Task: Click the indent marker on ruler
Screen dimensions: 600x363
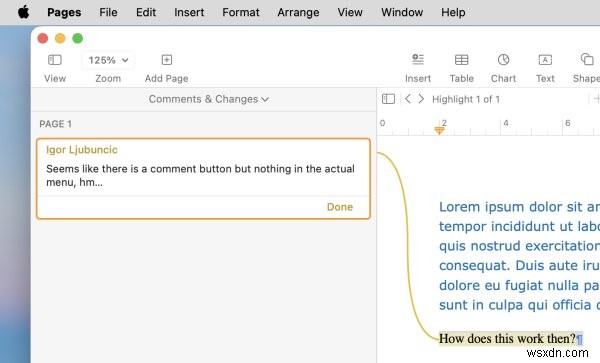Action: click(x=439, y=131)
